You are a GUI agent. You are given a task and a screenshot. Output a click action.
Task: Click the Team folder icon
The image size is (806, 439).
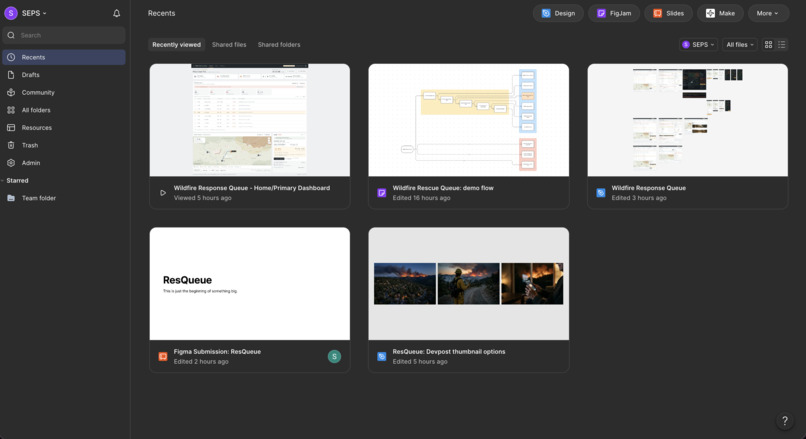coord(11,198)
